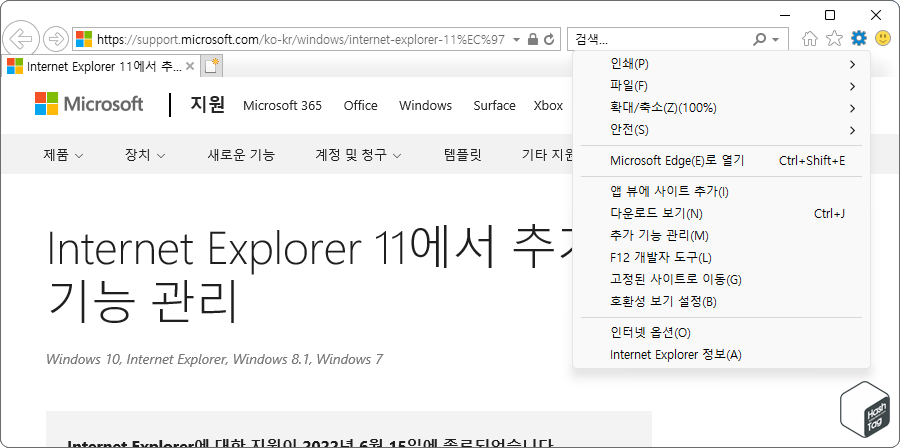This screenshot has width=900, height=448.
Task: Expand the 계정 및 청구 dropdown
Action: [358, 154]
